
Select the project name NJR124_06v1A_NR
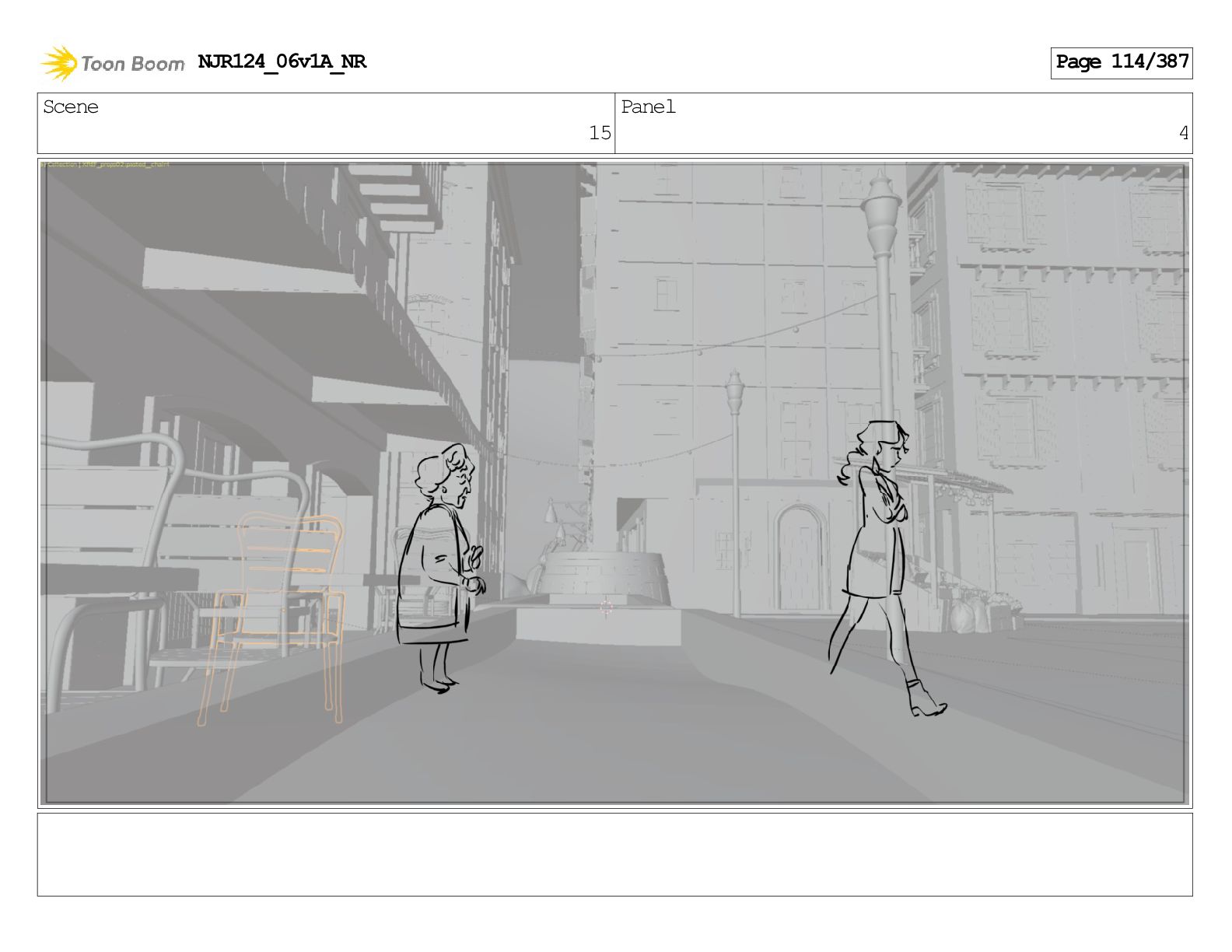(282, 61)
